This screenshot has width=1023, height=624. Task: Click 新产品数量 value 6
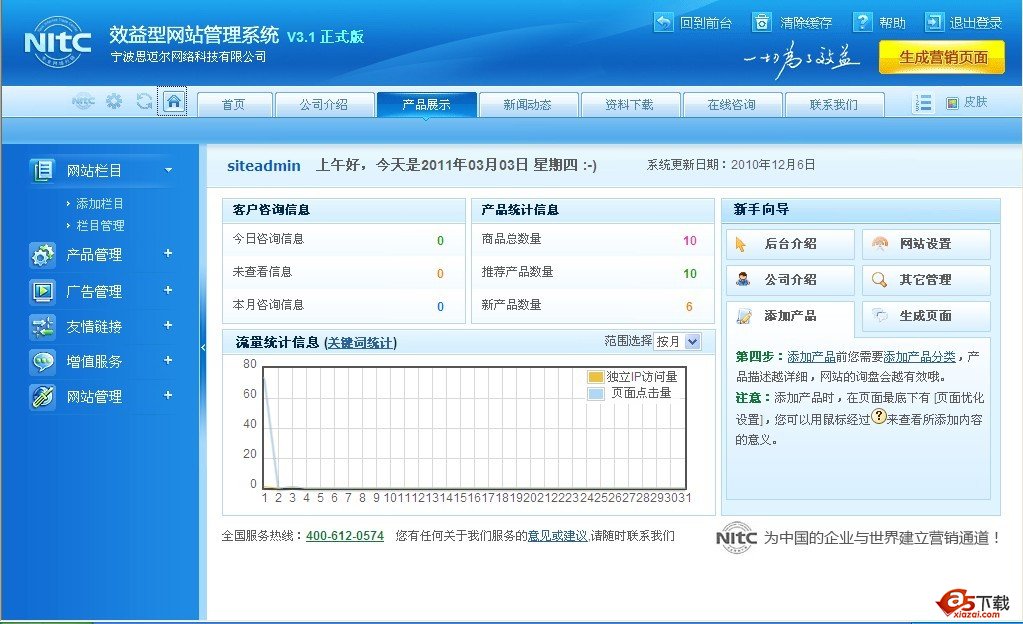point(689,307)
